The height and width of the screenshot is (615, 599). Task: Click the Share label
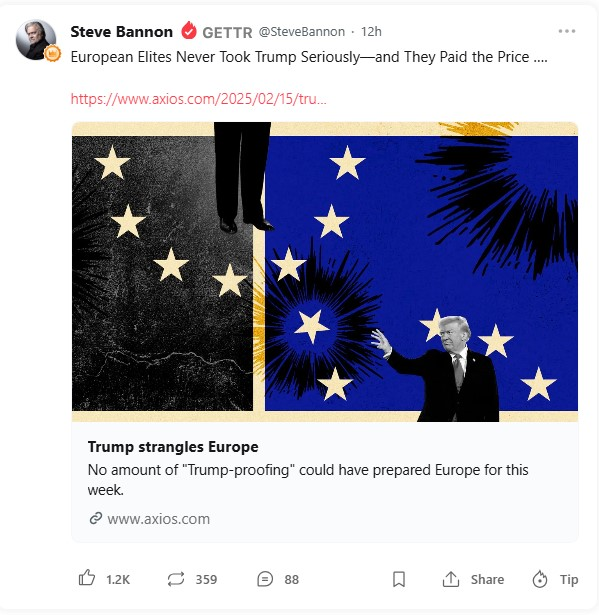point(487,579)
